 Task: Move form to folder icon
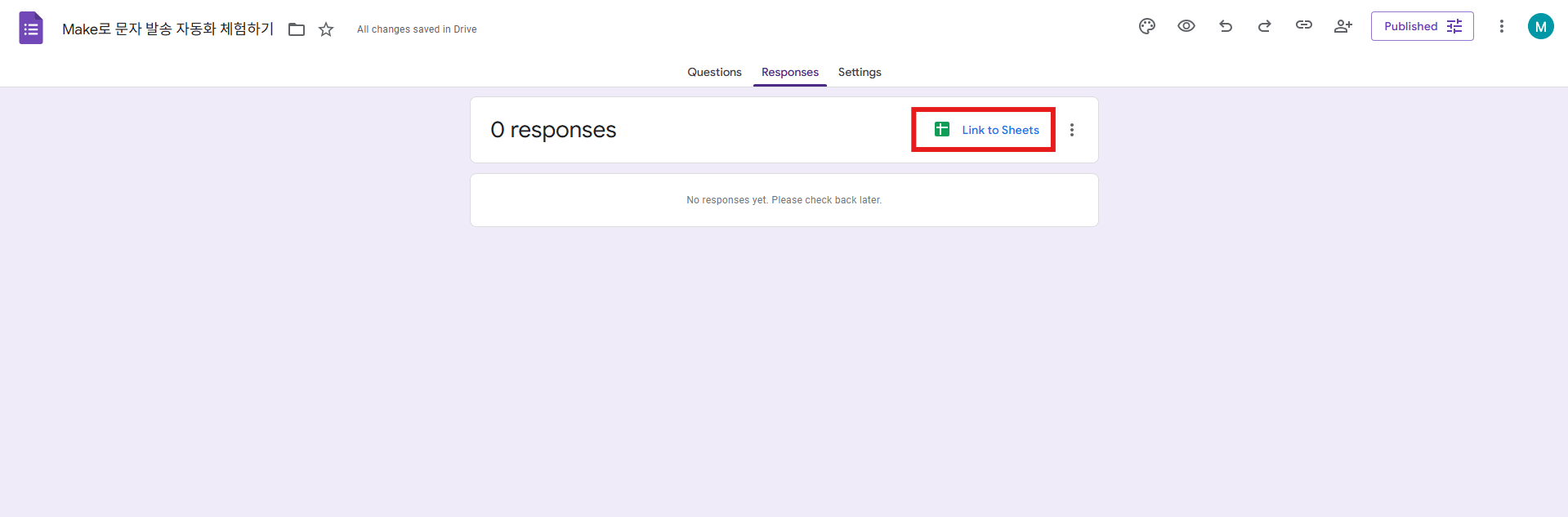click(x=297, y=29)
